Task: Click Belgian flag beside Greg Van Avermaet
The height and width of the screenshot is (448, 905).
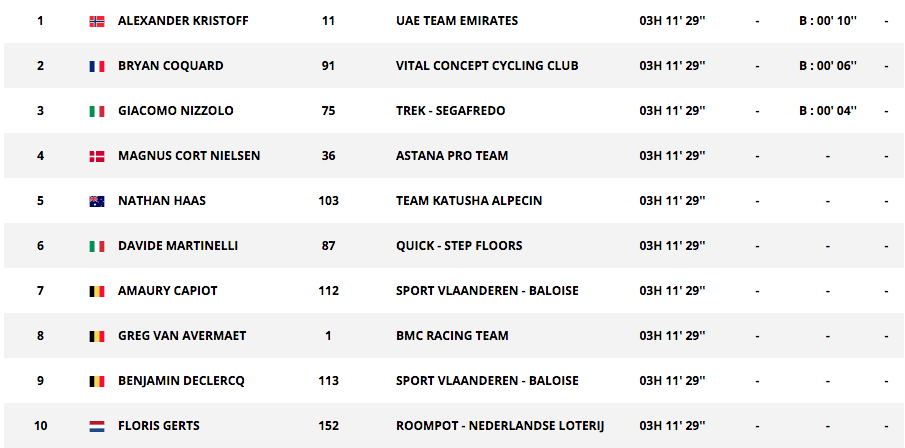Action: coord(97,336)
